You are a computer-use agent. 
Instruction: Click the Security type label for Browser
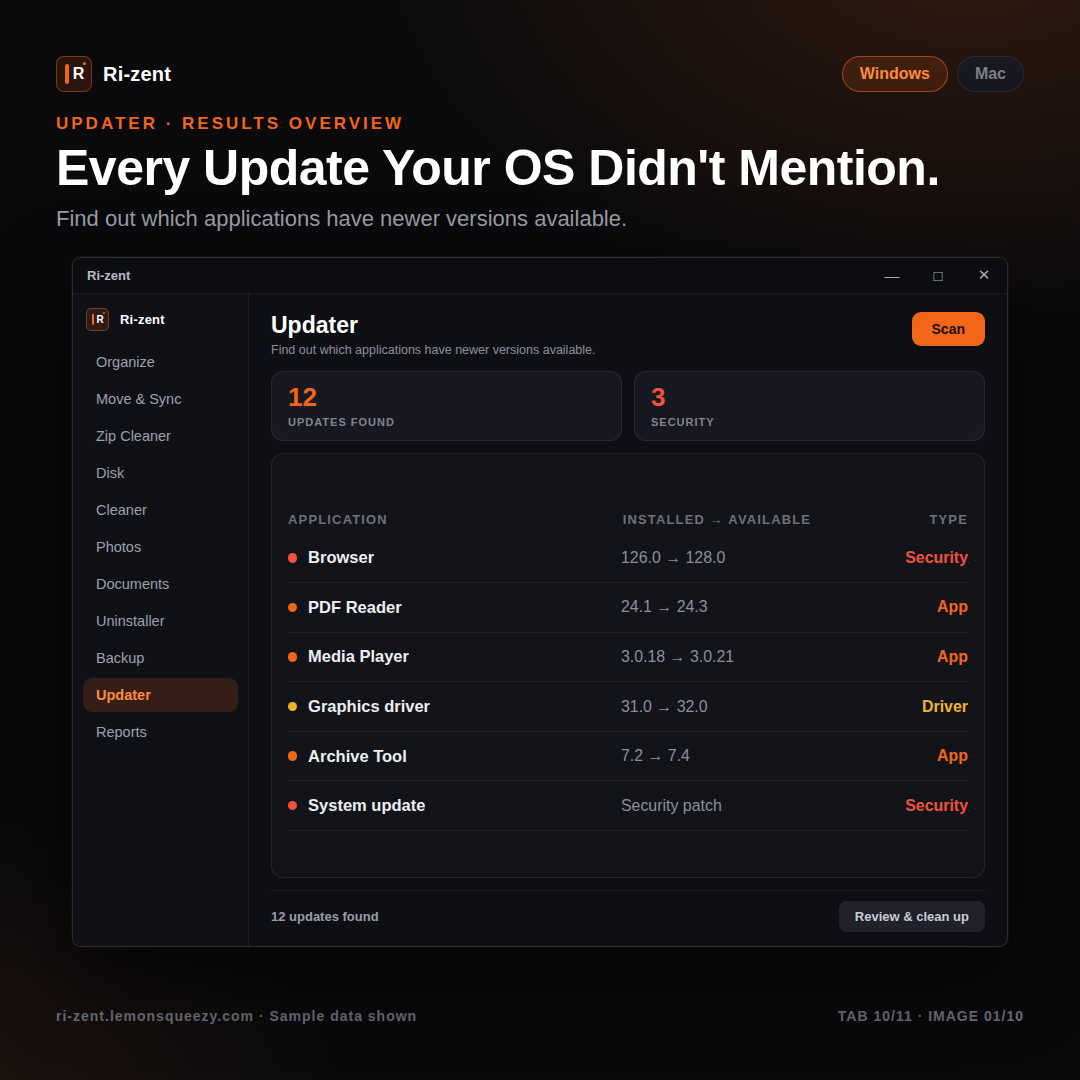tap(936, 558)
